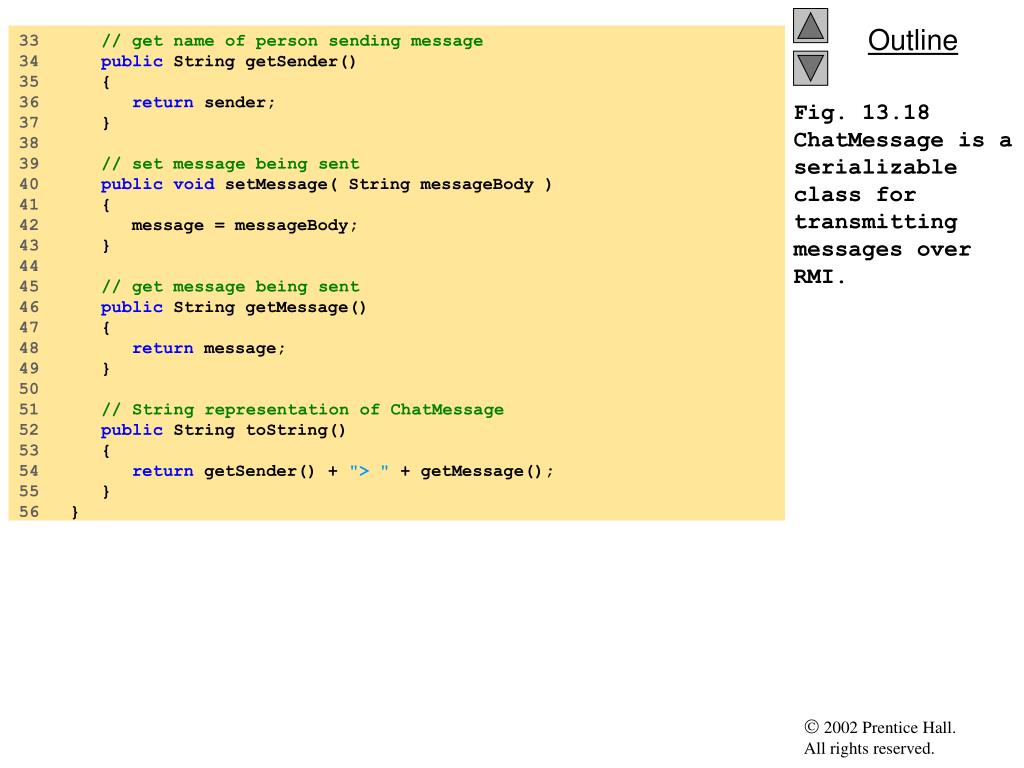
Task: Click the down arrow navigation icon
Action: (810, 69)
